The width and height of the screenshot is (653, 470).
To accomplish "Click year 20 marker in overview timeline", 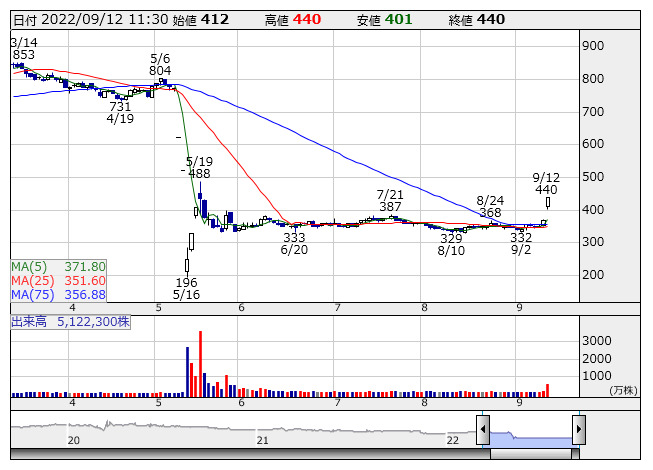I will point(74,440).
